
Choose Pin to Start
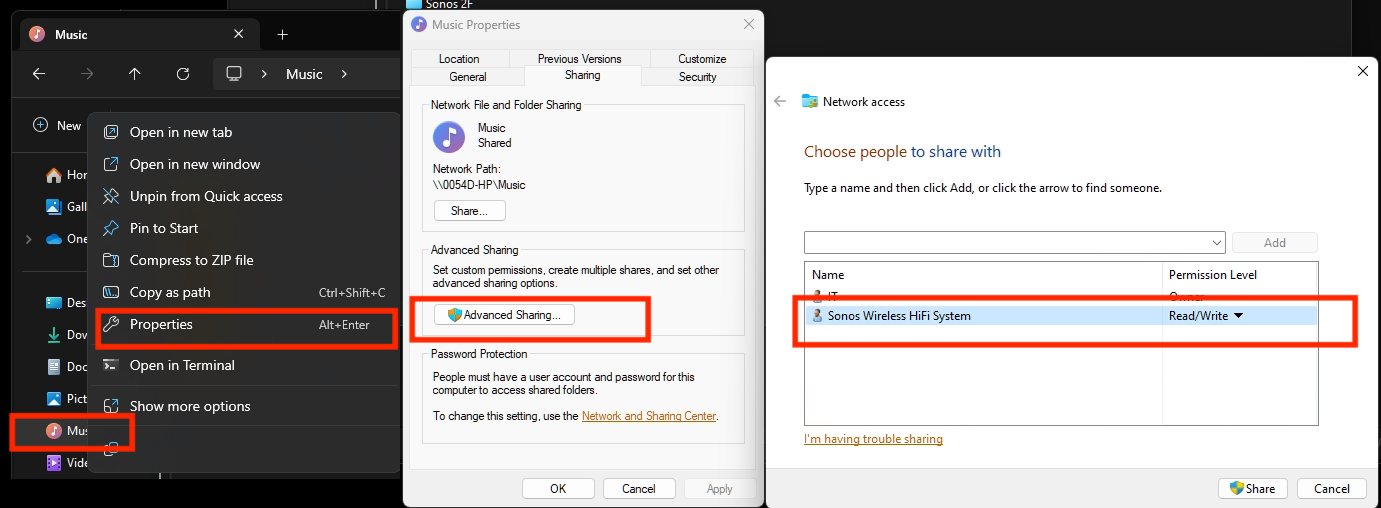pos(244,228)
